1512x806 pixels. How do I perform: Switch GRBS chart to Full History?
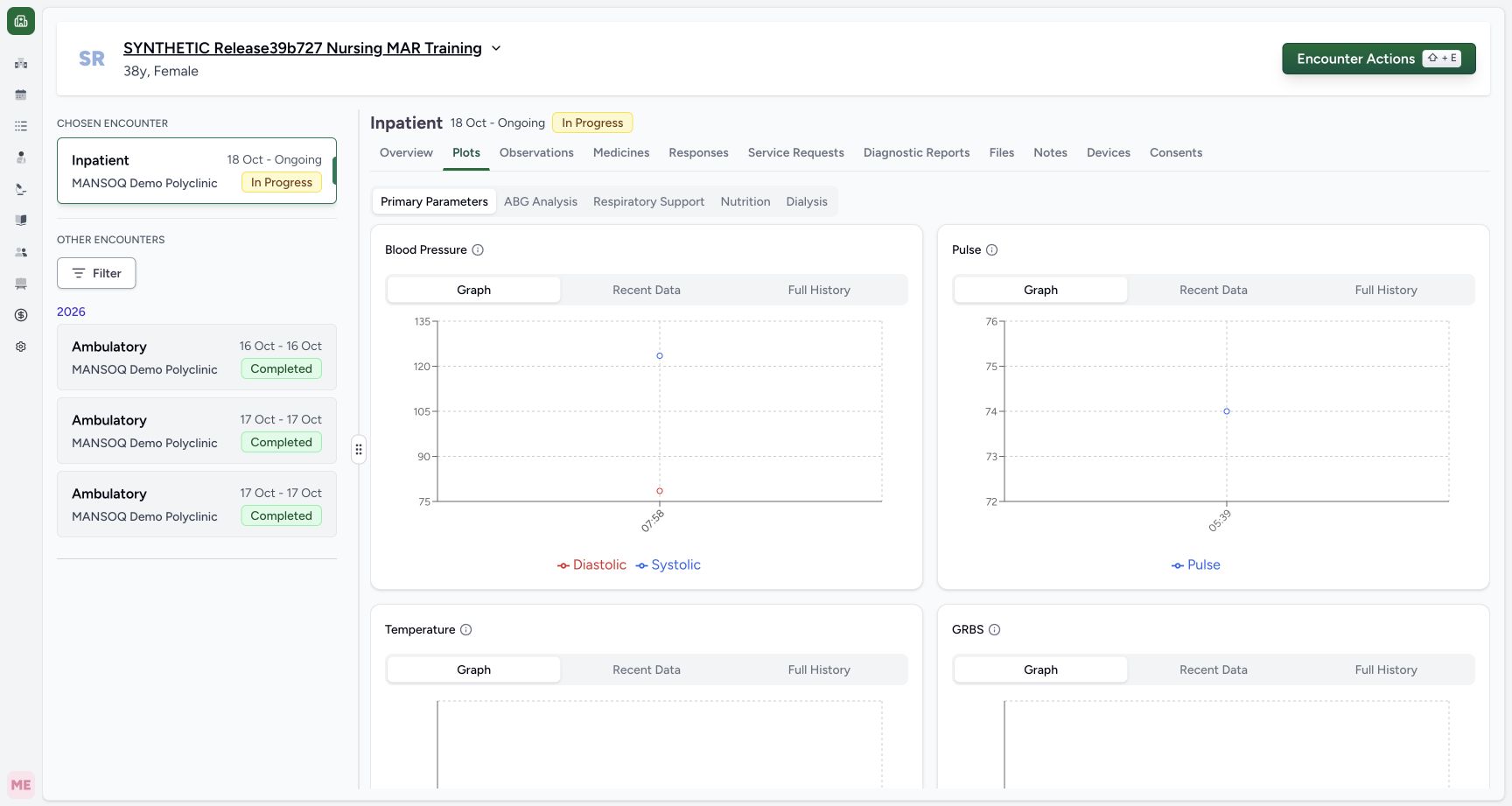coord(1386,670)
